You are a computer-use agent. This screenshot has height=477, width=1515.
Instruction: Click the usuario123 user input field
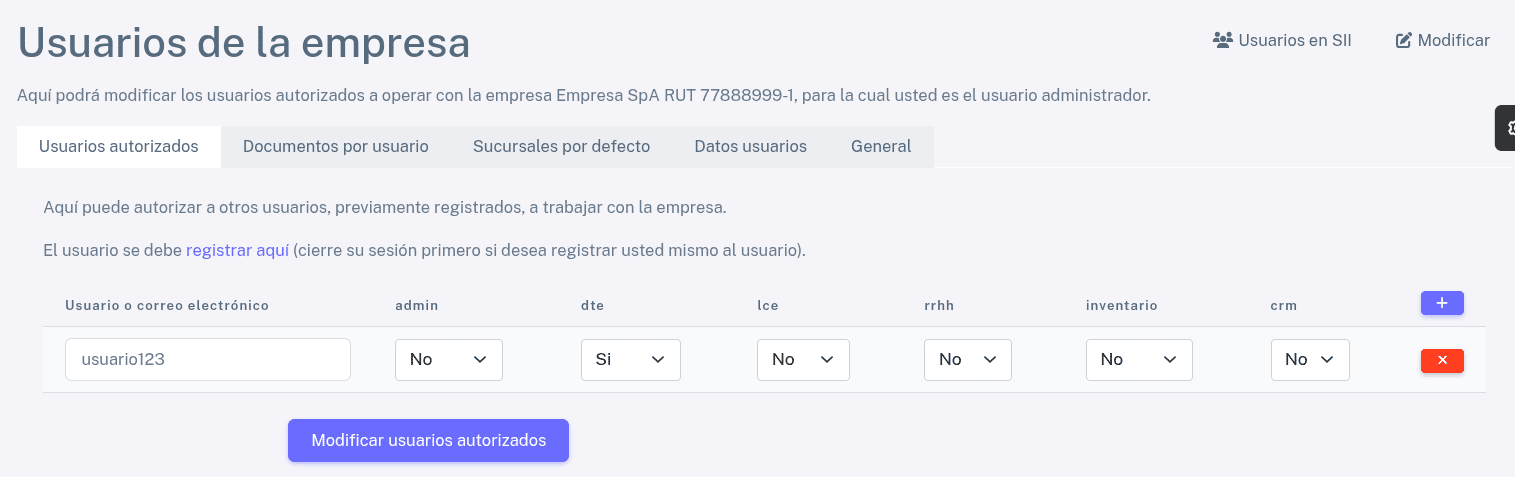(207, 360)
